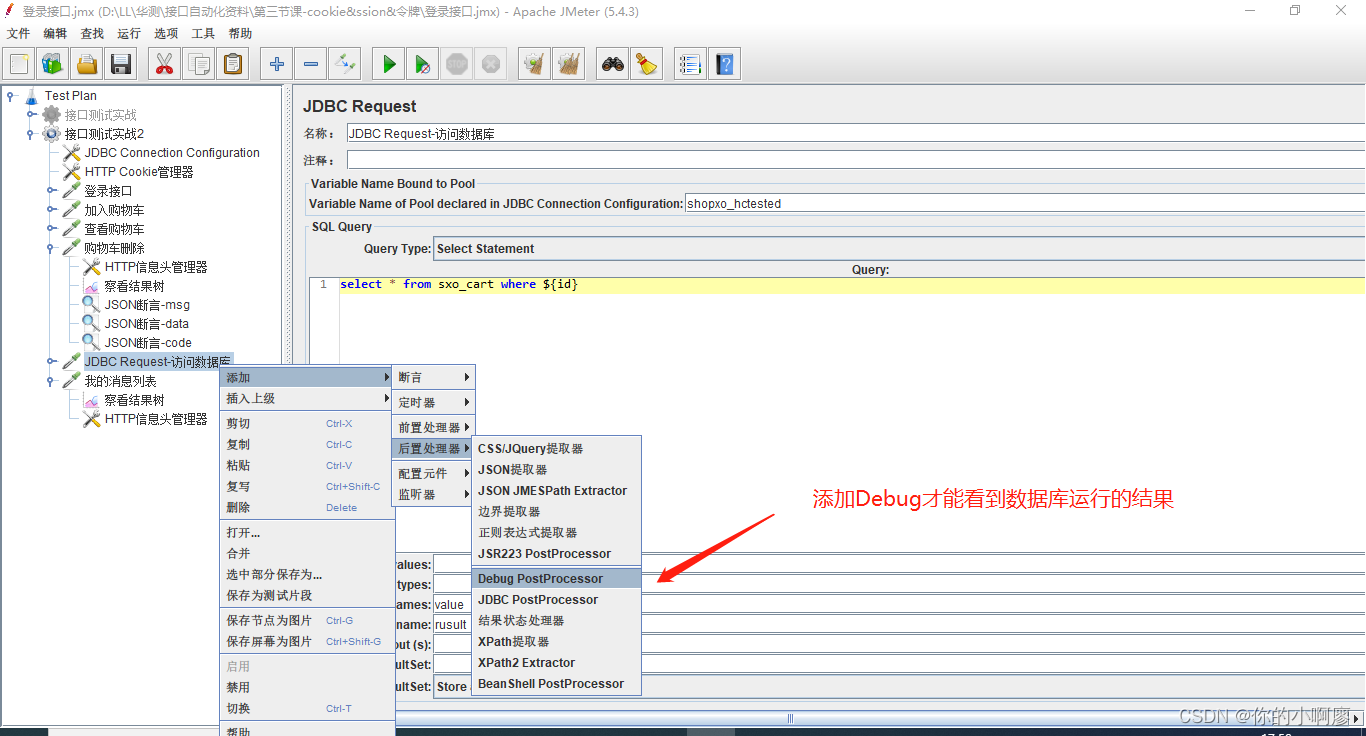Image resolution: width=1366 pixels, height=736 pixels.
Task: Toggle expand handle of Test Plan node
Action: click(11, 96)
